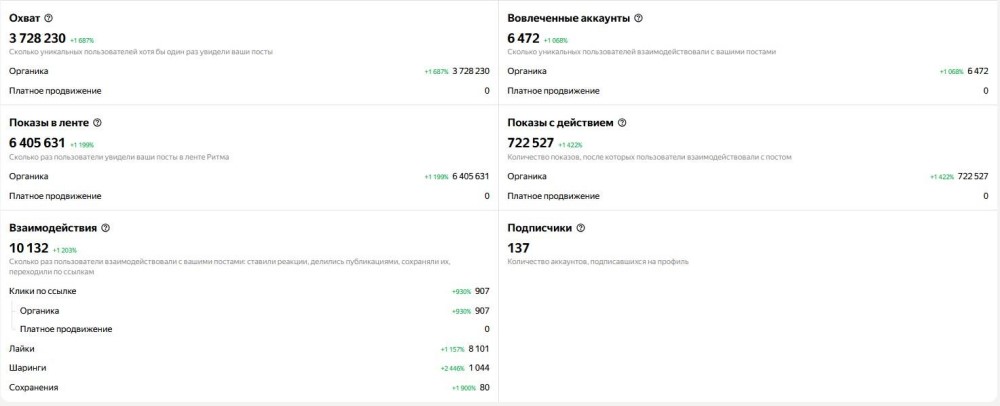Select the Показы с действием heading
Viewport: 1000px width, 406px height.
[561, 123]
